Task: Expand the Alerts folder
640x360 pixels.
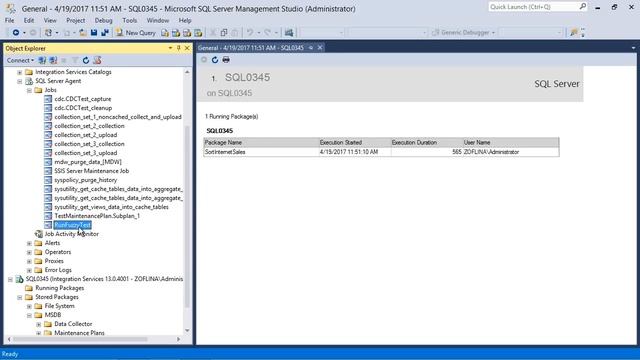Action: tap(29, 243)
